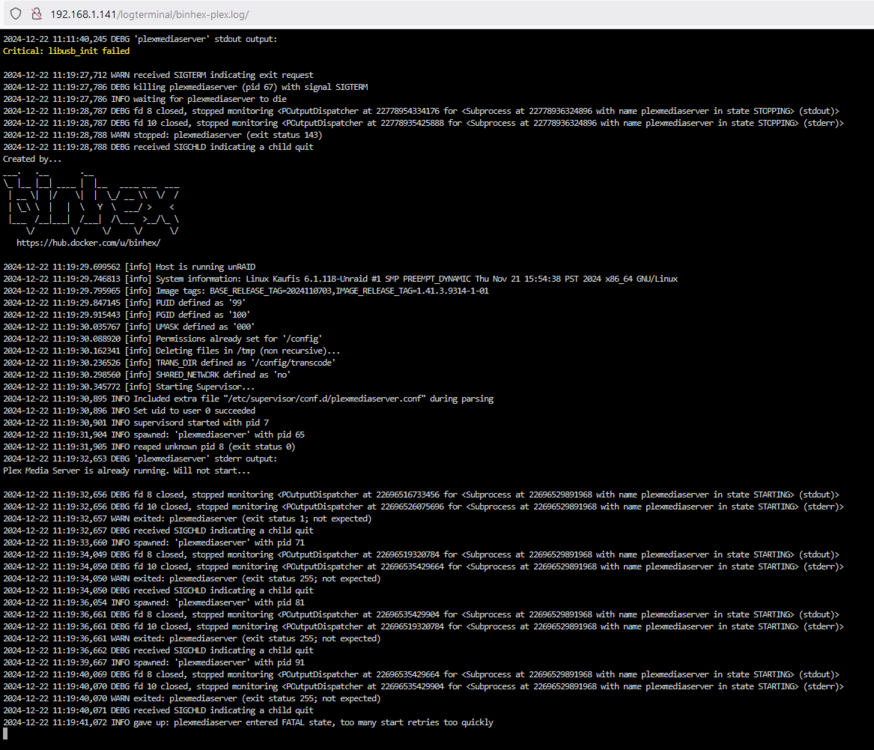Click 'gave up: plexmediaserver entered FATAL state' line
Screen dimensions: 874x750
(248, 723)
